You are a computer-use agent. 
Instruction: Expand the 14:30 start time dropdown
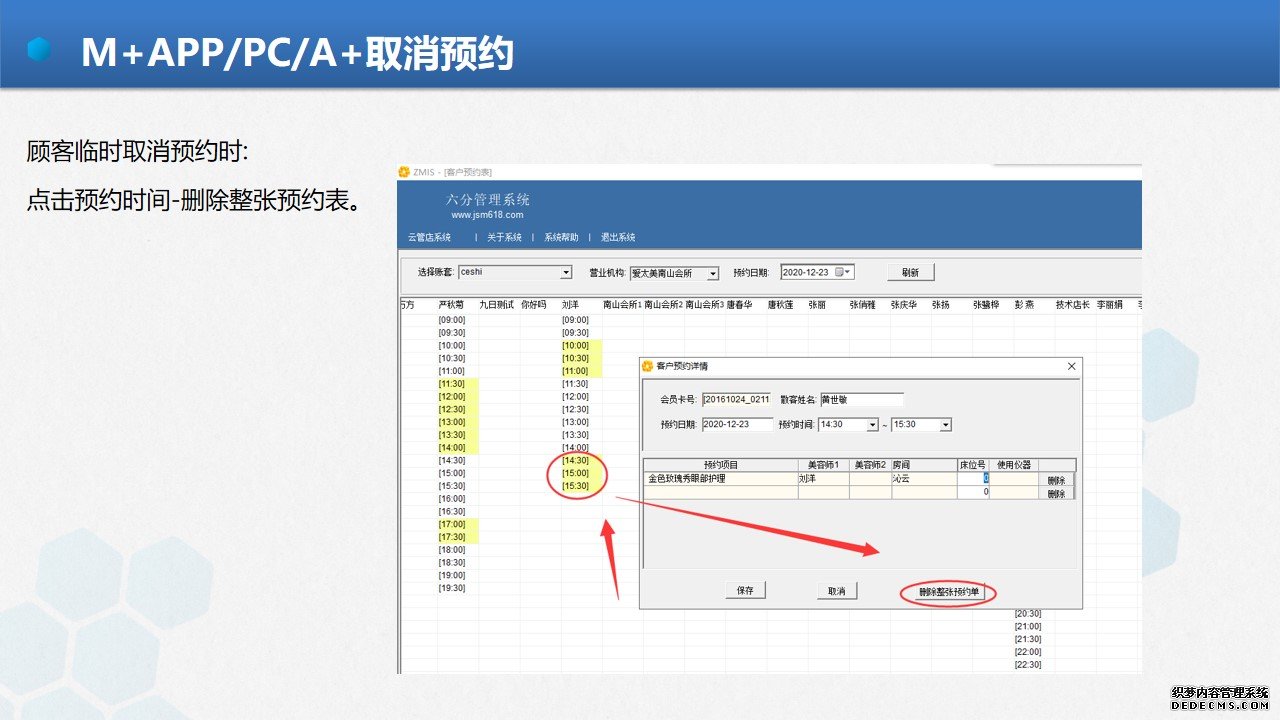click(873, 425)
